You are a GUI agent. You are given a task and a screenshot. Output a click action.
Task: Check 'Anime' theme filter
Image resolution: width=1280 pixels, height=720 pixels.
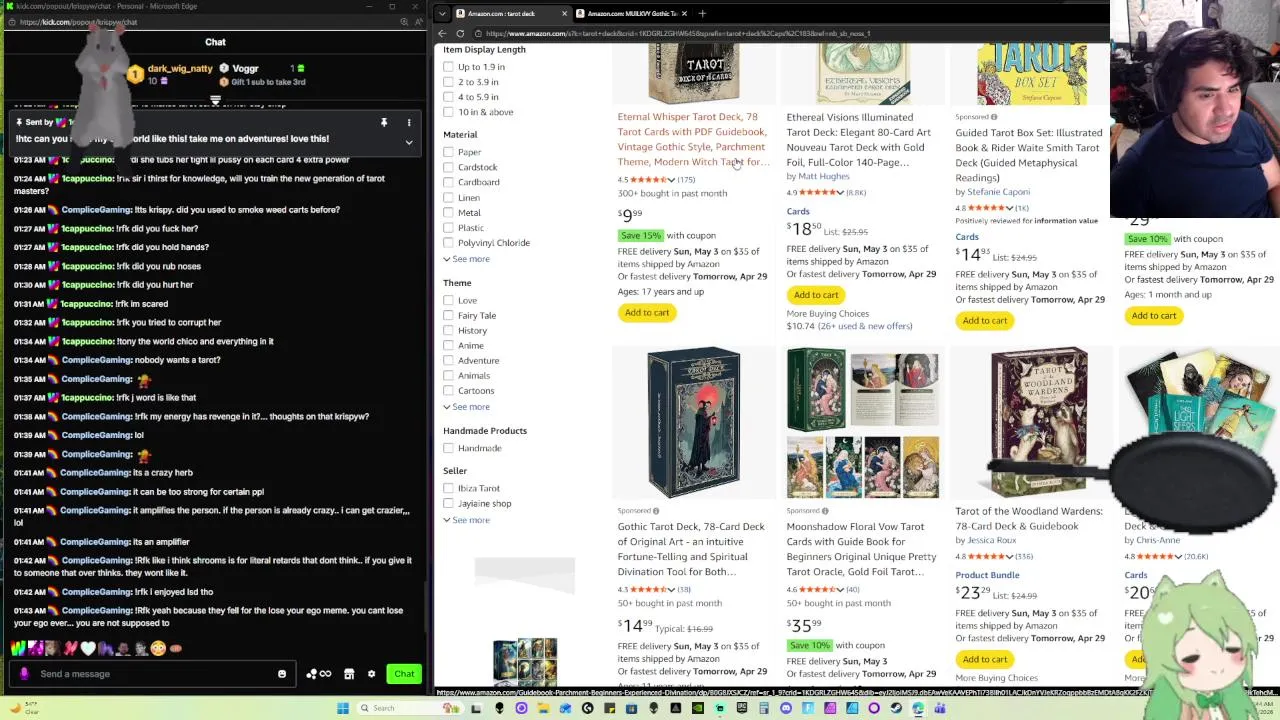tap(448, 345)
